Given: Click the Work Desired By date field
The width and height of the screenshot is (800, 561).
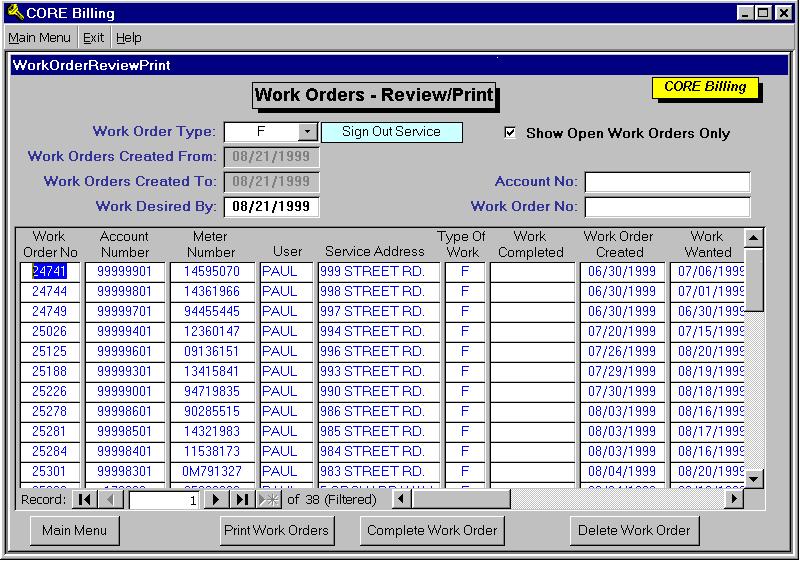Looking at the screenshot, I should (271, 207).
